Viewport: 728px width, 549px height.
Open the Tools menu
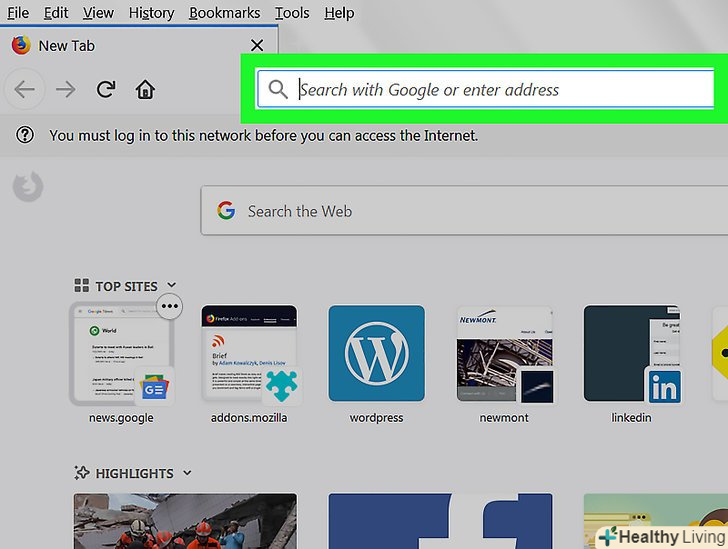coord(292,13)
